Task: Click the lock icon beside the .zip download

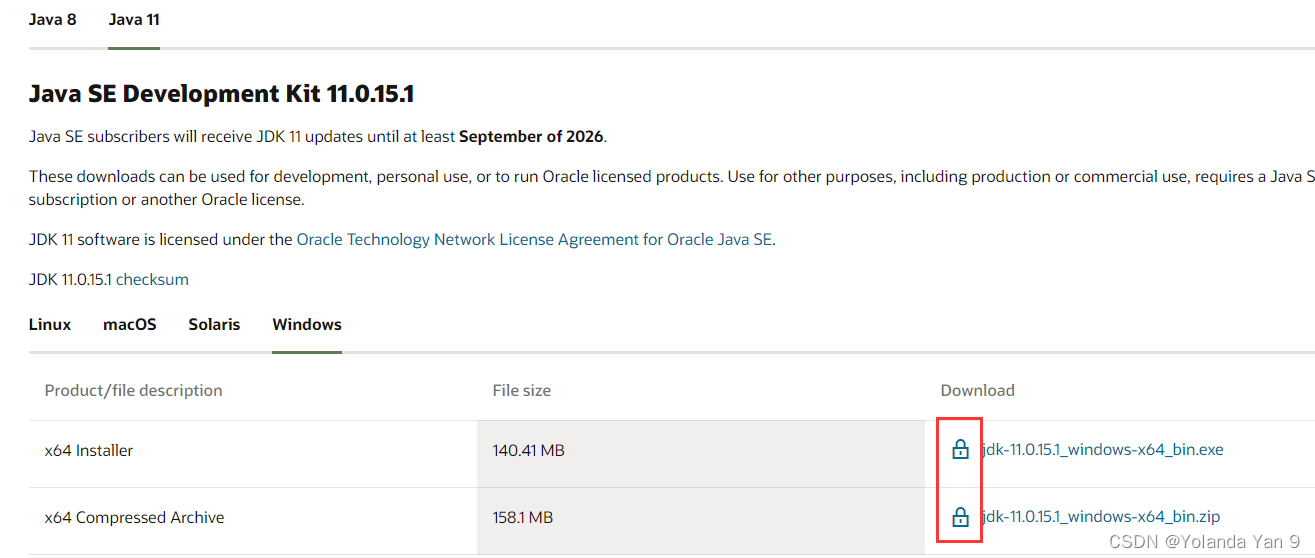Action: click(x=960, y=517)
